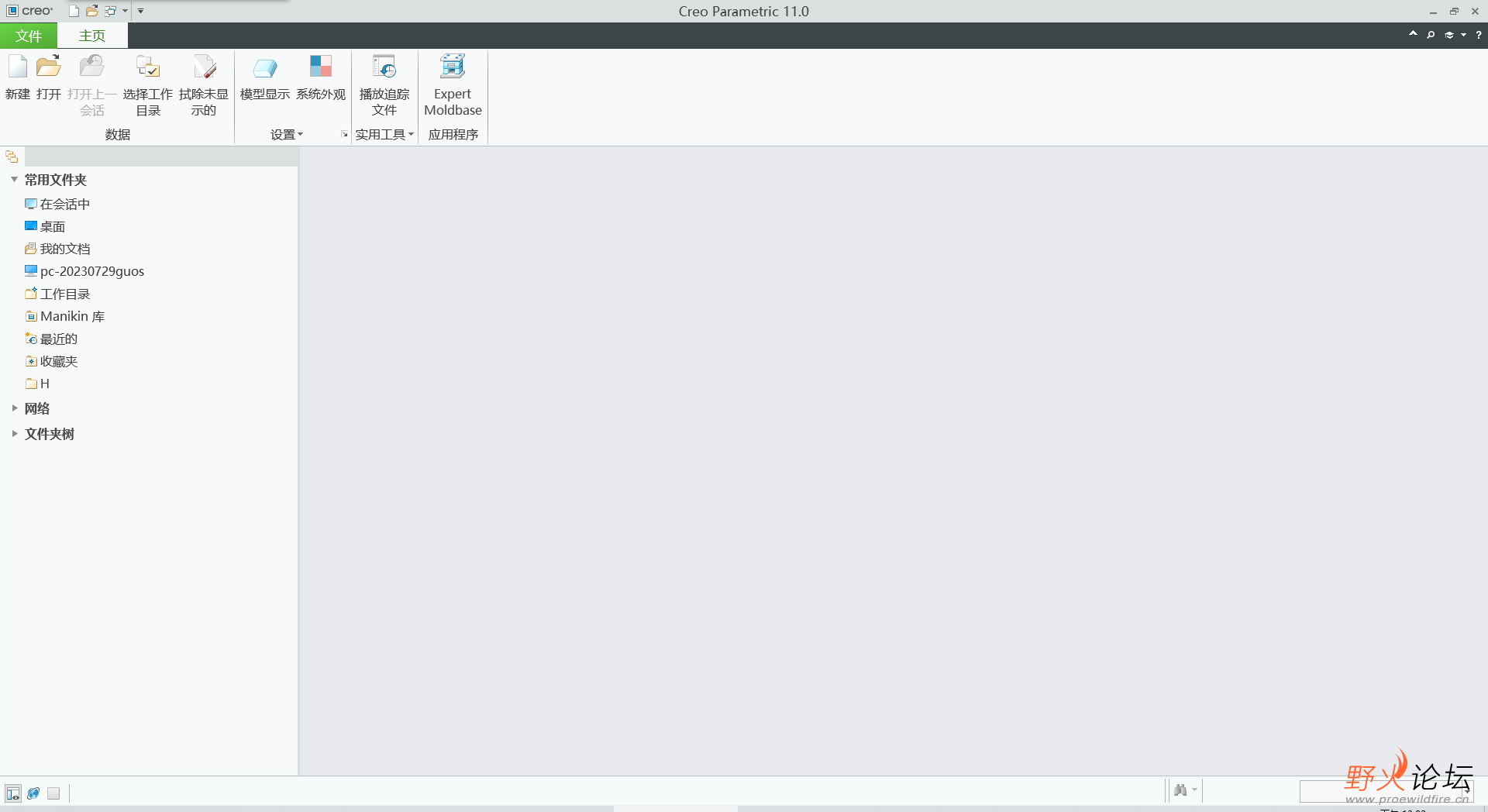
Task: Click the Open folder icon in the quick access toolbar
Action: 92,11
